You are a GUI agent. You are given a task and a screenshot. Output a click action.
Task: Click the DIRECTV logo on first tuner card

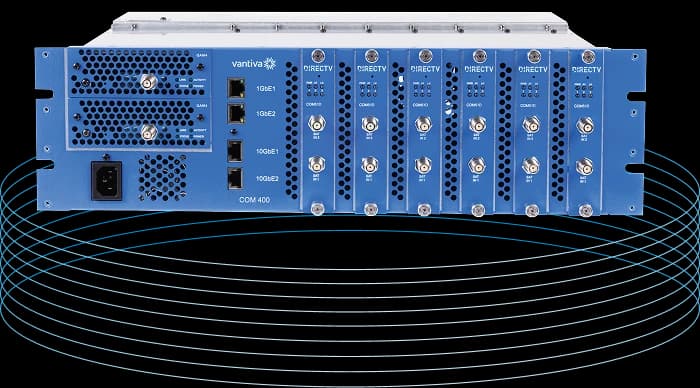tap(318, 69)
